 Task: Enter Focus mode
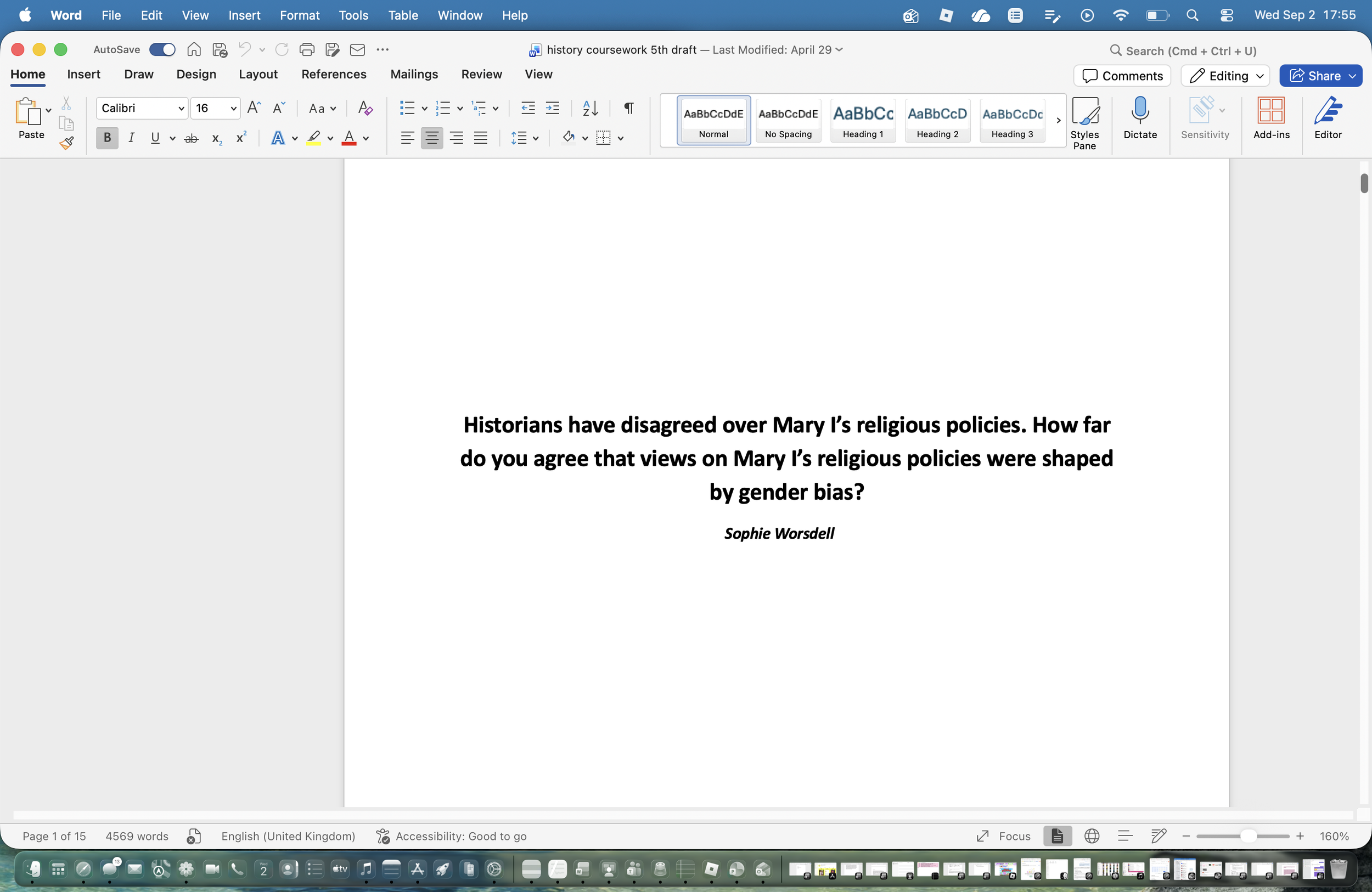[1003, 836]
